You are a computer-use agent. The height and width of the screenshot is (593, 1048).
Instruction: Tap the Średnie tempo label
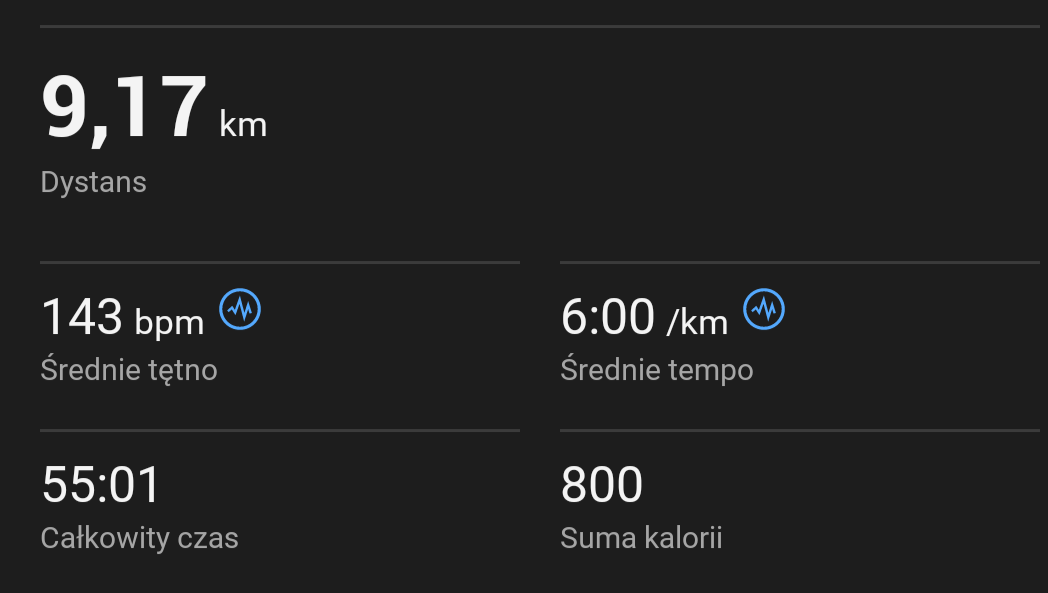(657, 370)
